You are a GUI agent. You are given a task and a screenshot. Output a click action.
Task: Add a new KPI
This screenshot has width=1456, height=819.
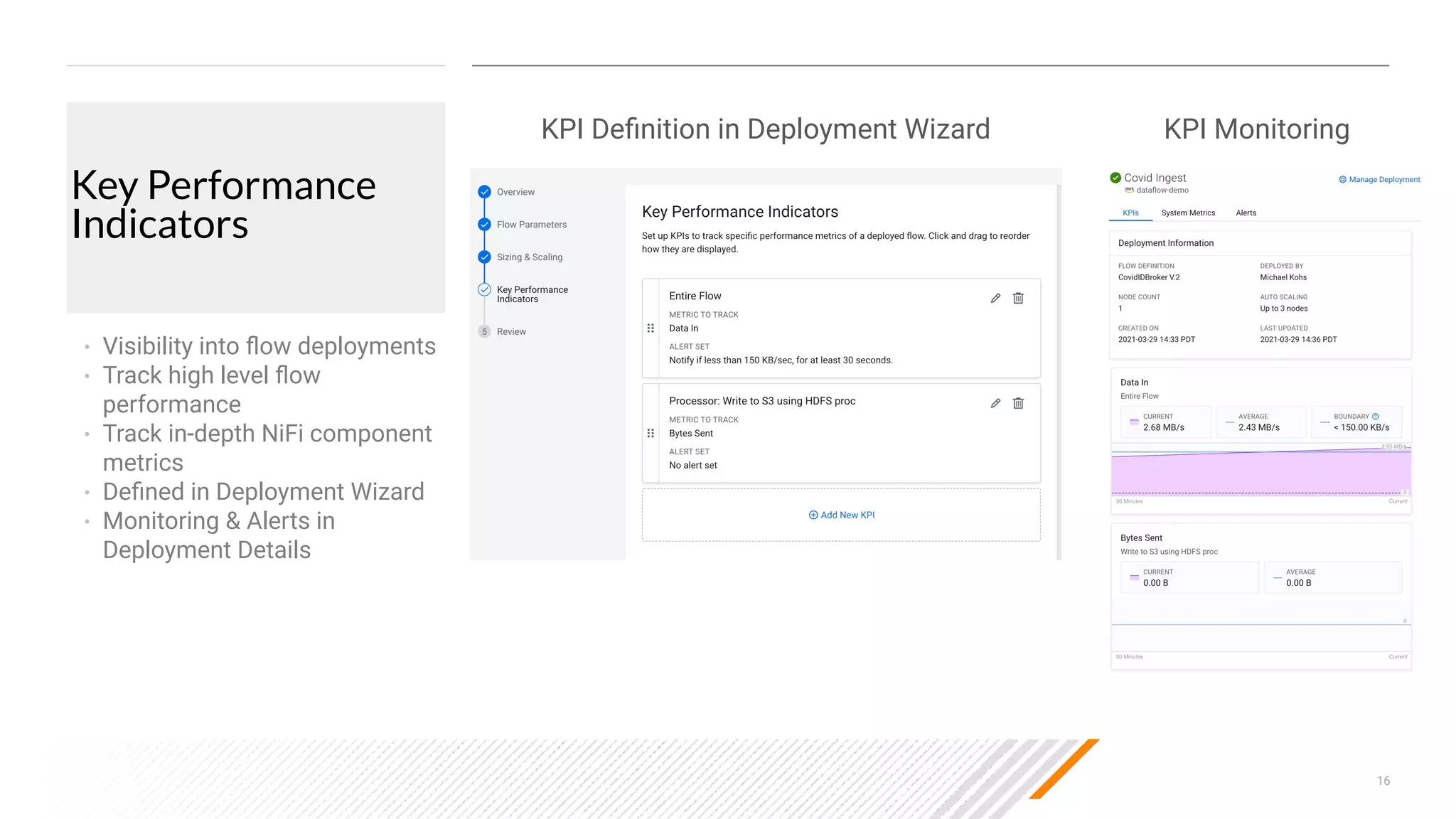[x=842, y=515]
